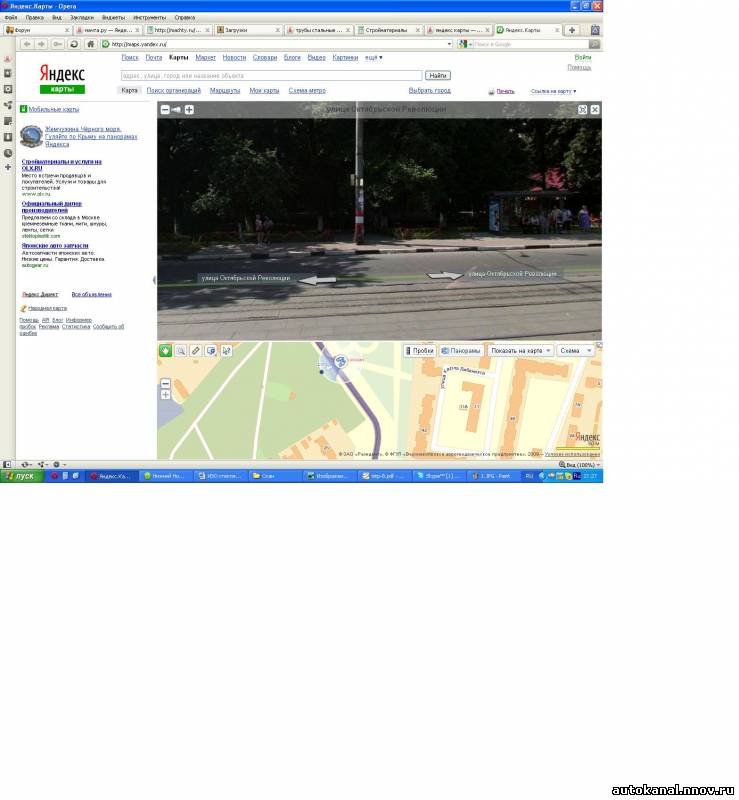The height and width of the screenshot is (800, 739).
Task: Zoom out the street panorama
Action: click(165, 110)
